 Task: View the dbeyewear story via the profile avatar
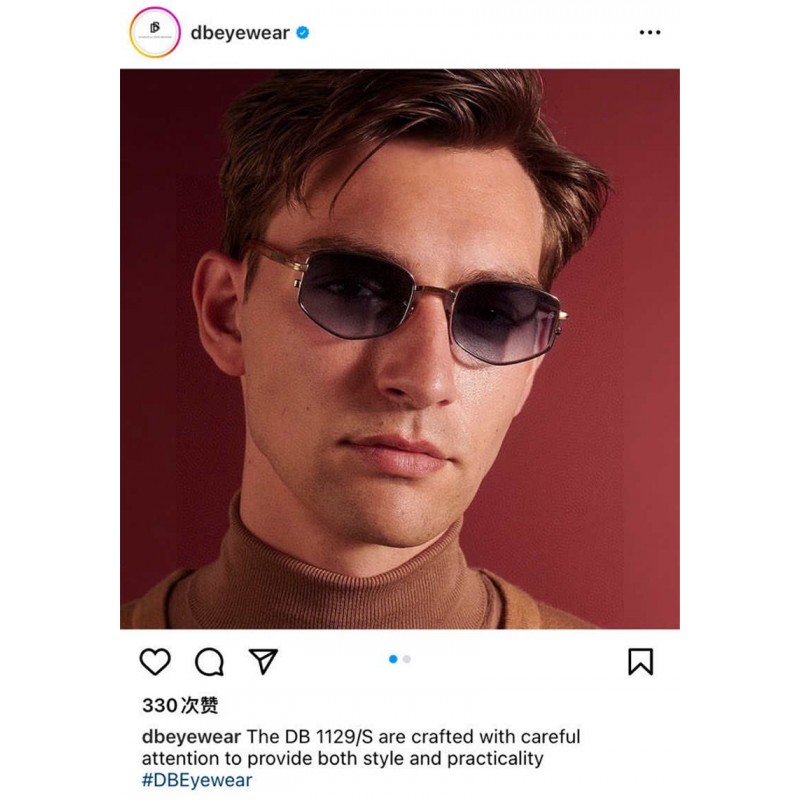click(x=155, y=33)
